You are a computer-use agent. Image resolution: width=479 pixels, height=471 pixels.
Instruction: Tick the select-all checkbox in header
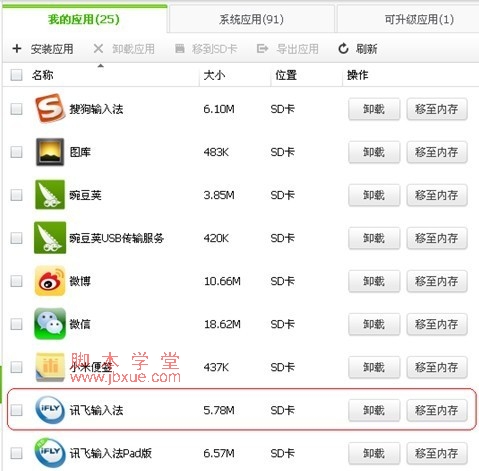[16, 75]
